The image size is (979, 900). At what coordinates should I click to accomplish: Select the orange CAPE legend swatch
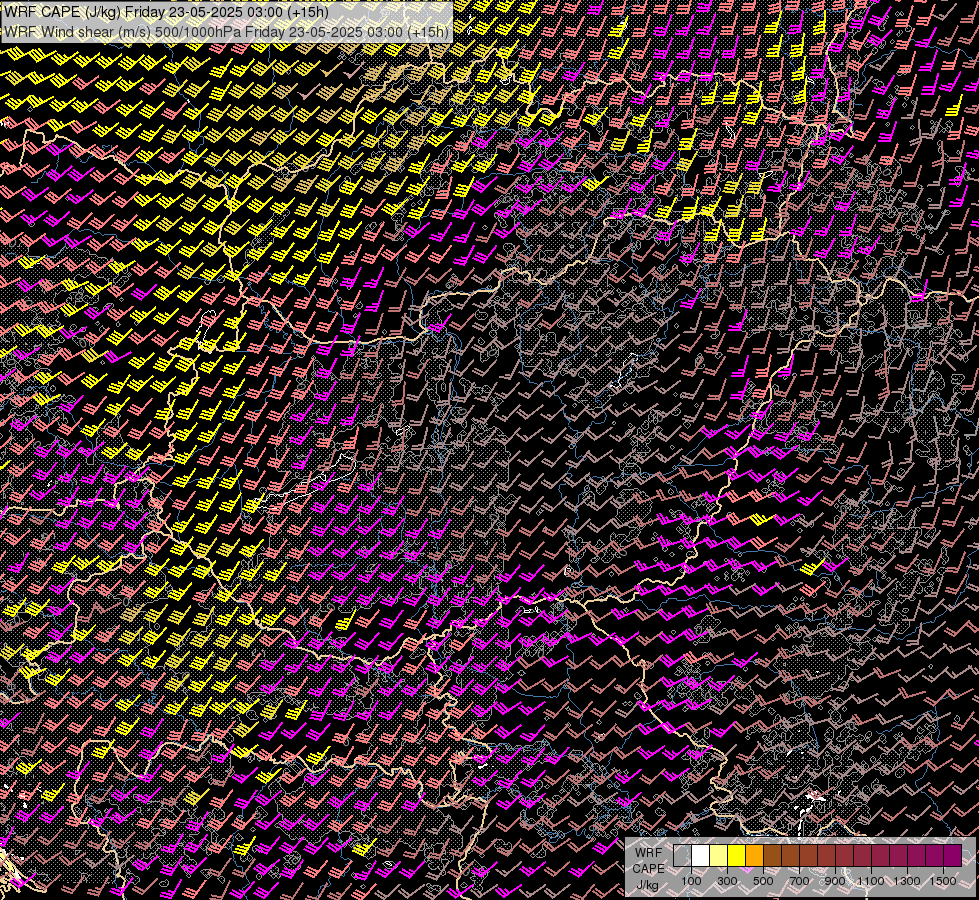click(x=754, y=855)
